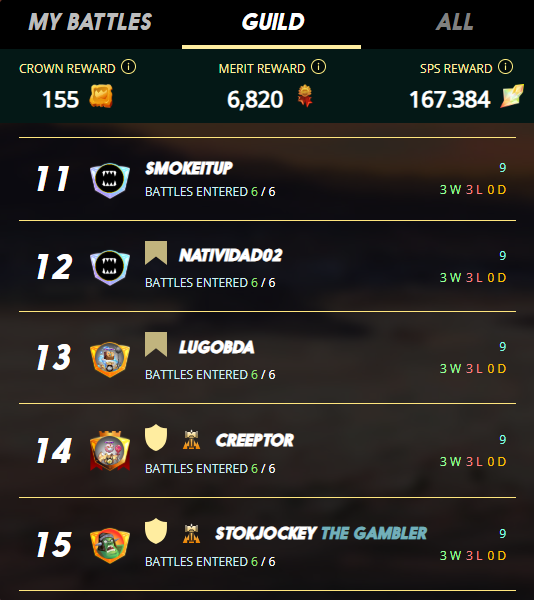
Task: Open LUGOBDA player name link
Action: tap(217, 347)
